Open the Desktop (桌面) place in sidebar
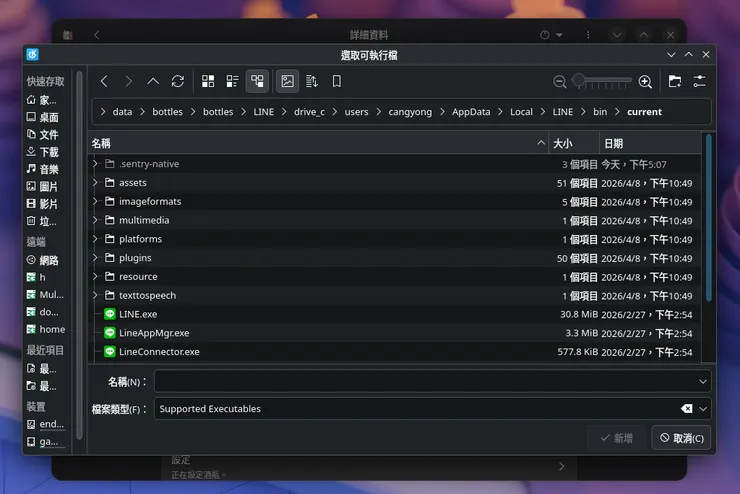The width and height of the screenshot is (740, 494). [42, 117]
